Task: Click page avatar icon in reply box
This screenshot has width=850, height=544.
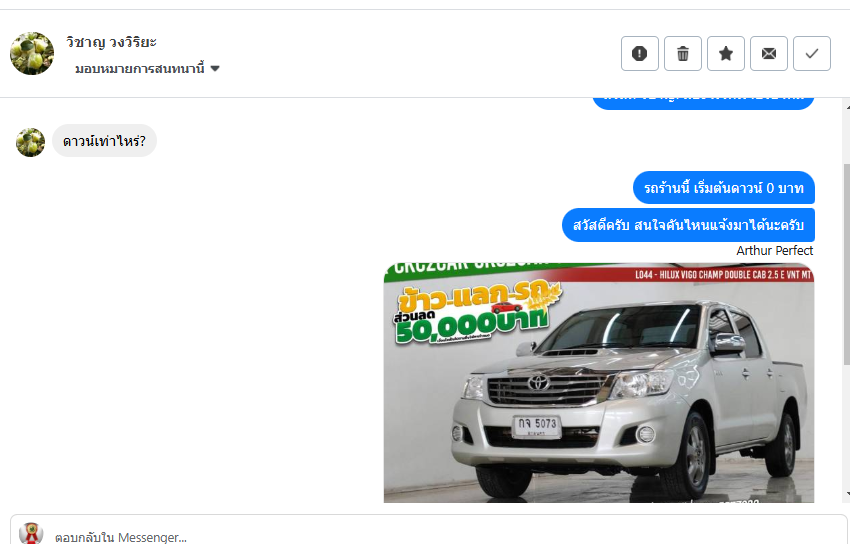Action: pos(31,533)
